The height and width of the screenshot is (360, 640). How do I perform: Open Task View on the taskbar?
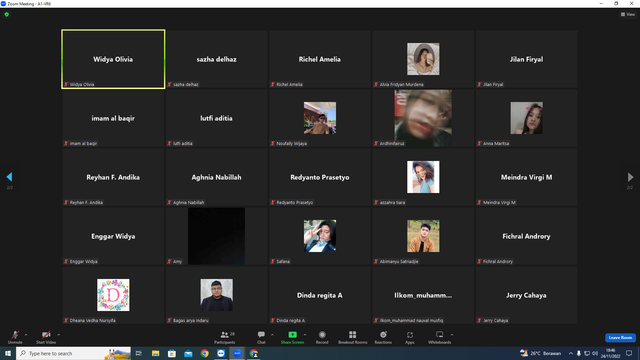click(139, 353)
